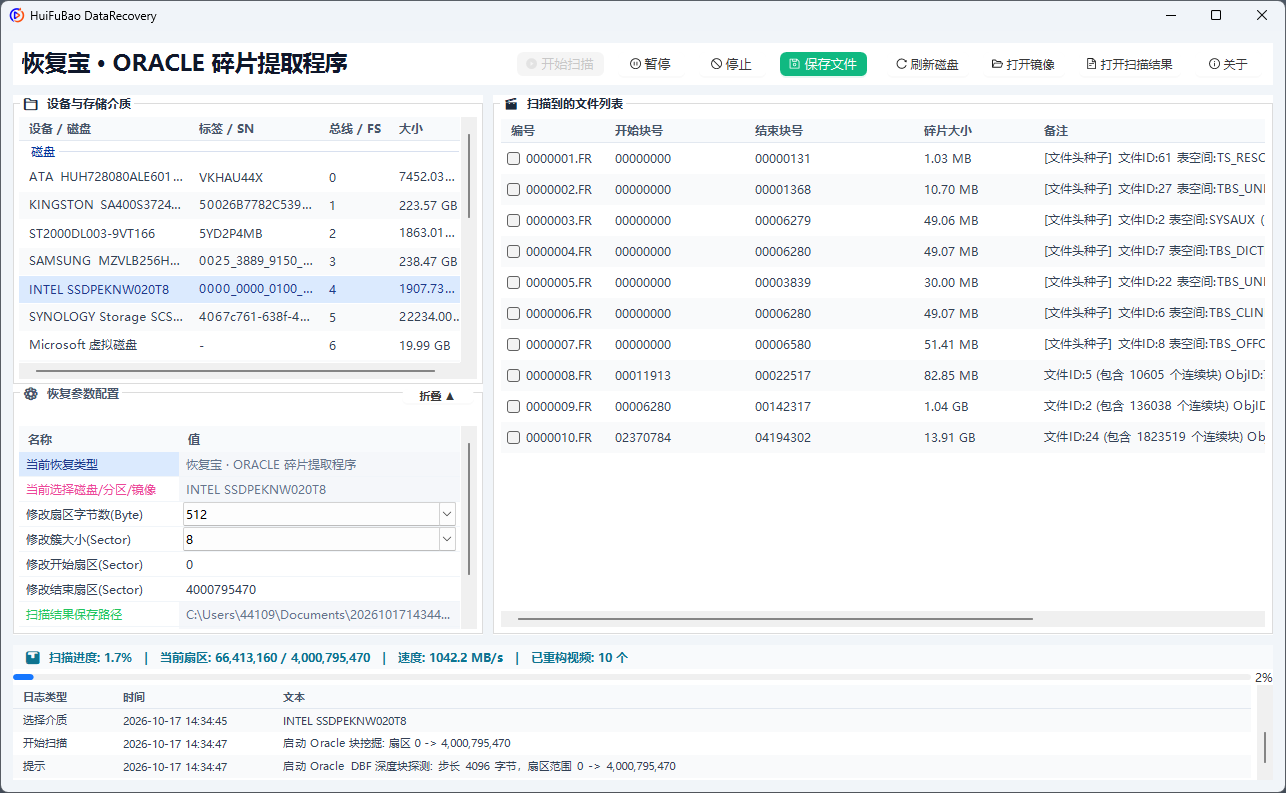Click the 开始扫描 log entry row

tap(632, 743)
